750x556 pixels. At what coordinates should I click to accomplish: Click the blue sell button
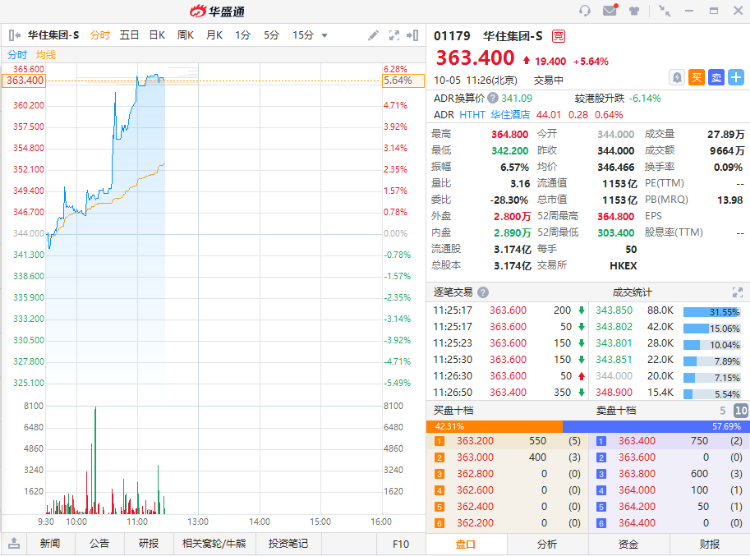716,77
